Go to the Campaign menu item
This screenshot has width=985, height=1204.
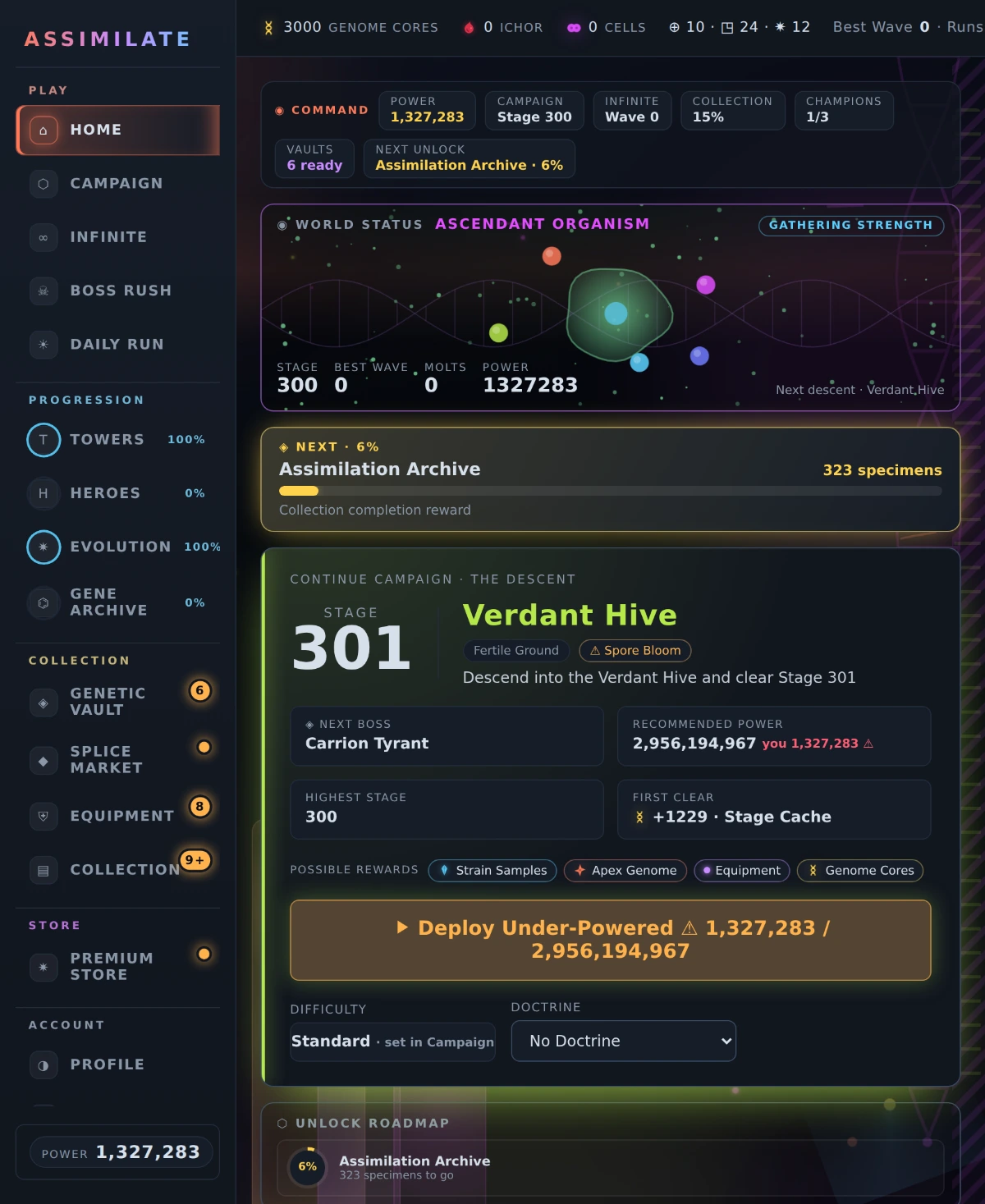tap(118, 184)
